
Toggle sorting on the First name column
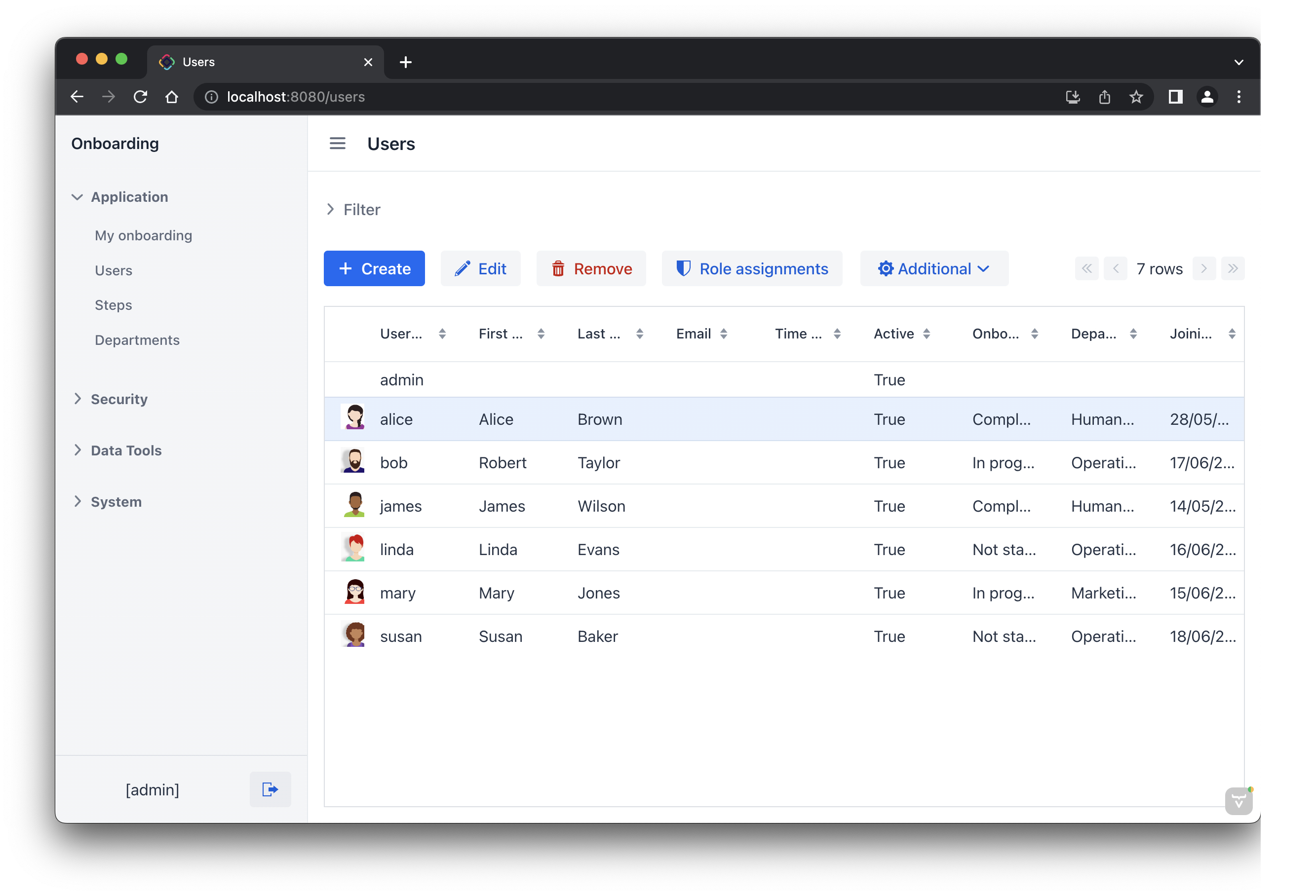click(542, 334)
